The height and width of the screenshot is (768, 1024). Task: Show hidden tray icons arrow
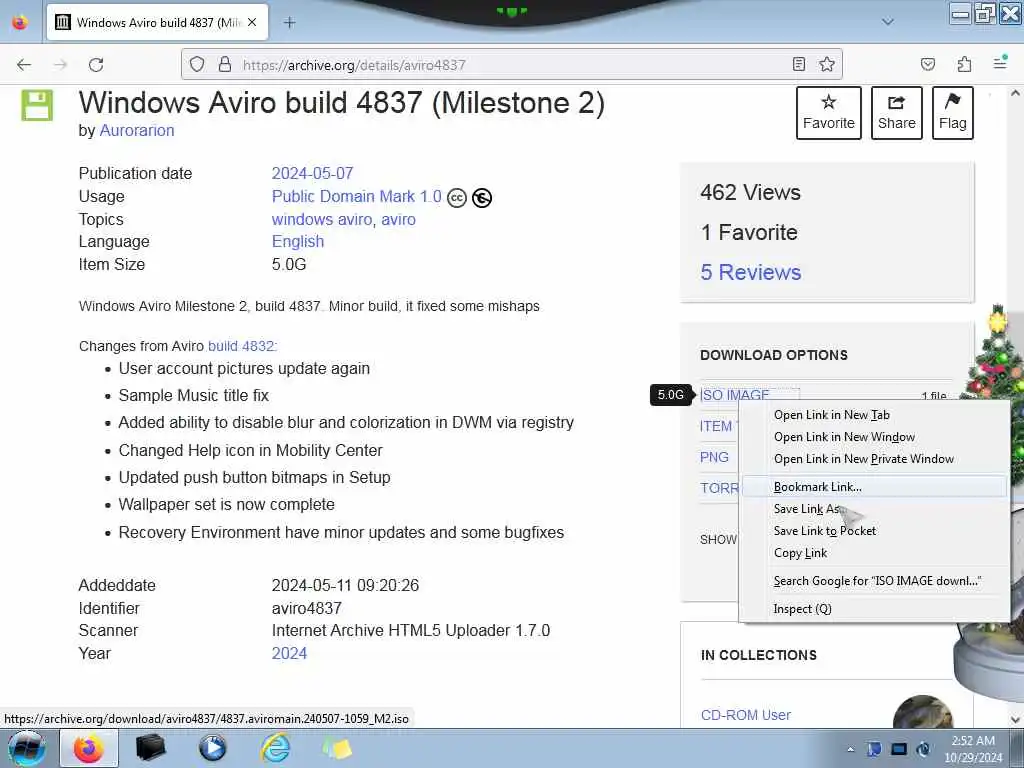(850, 749)
